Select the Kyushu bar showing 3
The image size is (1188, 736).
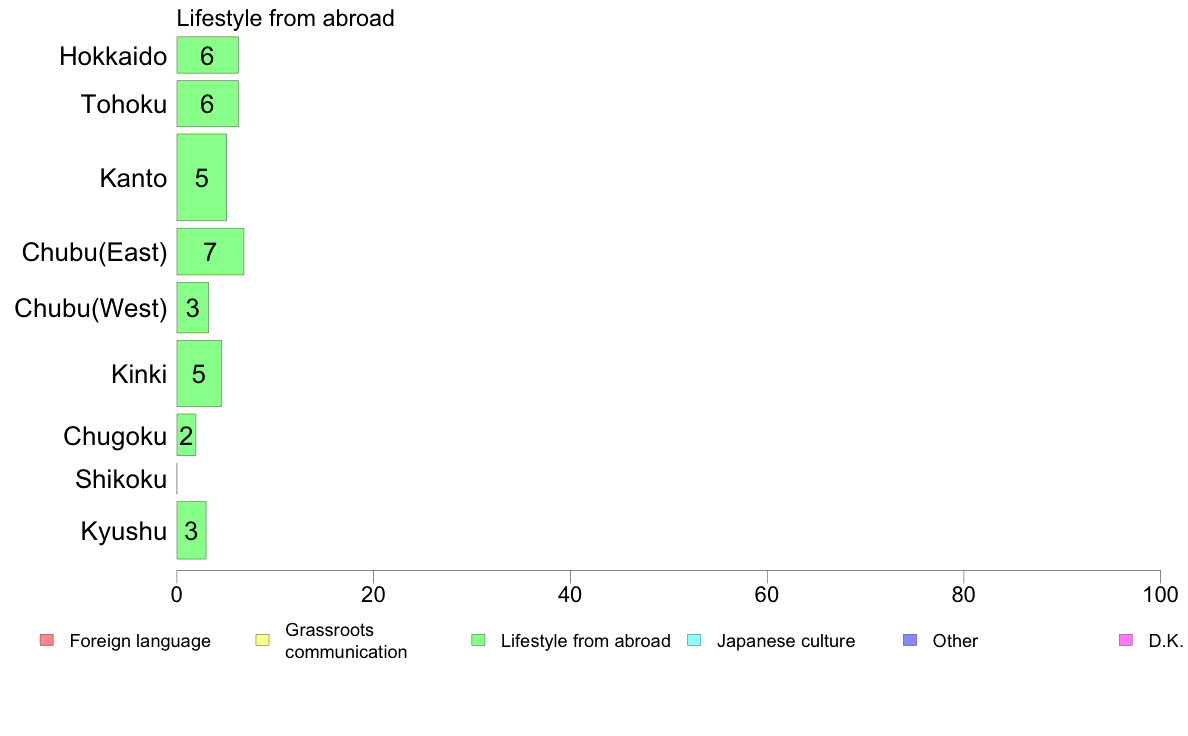point(191,531)
